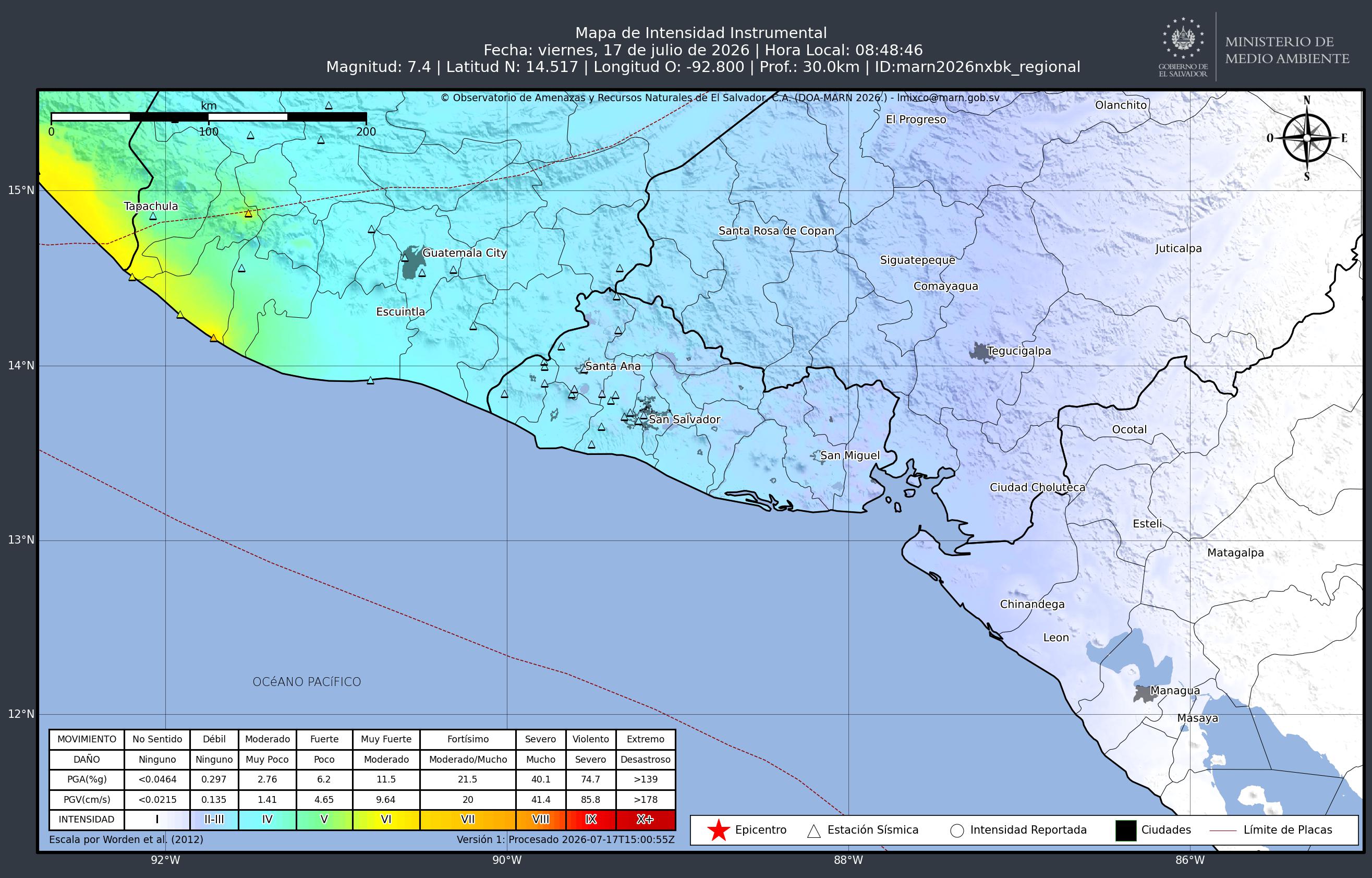Image resolution: width=1372 pixels, height=878 pixels.
Task: Click the '15°N' latitude label
Action: click(x=21, y=190)
